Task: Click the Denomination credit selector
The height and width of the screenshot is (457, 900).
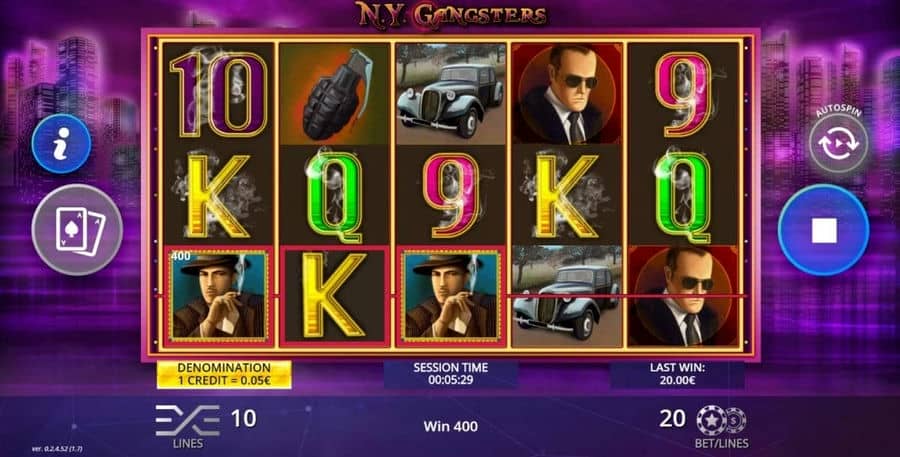Action: (x=224, y=374)
